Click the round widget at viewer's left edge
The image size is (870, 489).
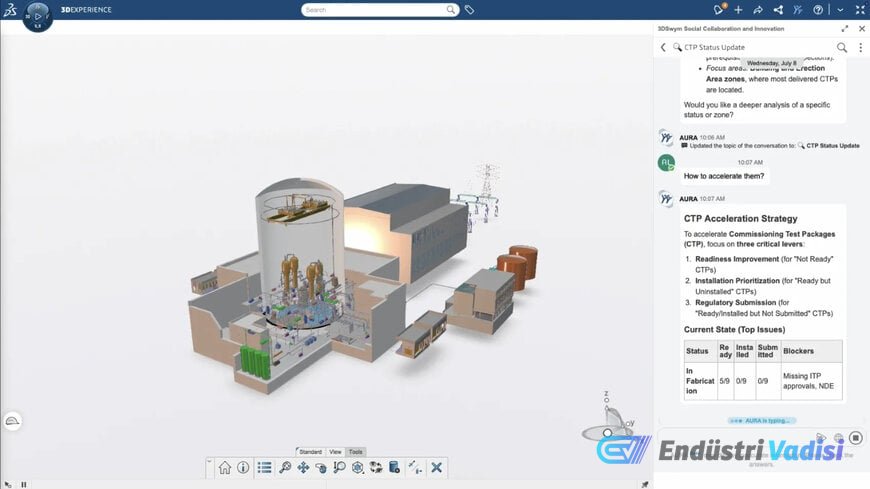(x=12, y=421)
